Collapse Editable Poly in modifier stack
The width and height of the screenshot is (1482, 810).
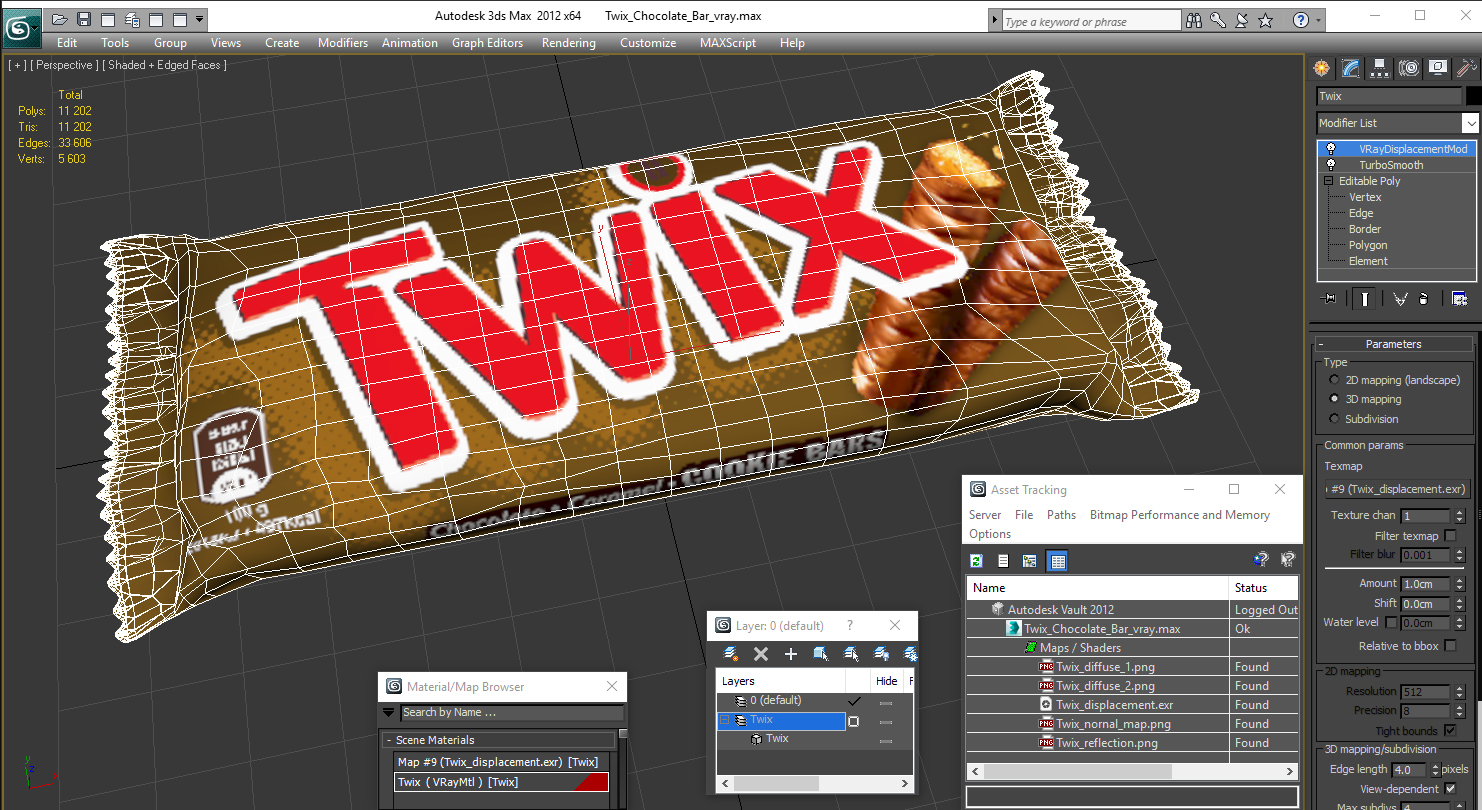tap(1329, 181)
